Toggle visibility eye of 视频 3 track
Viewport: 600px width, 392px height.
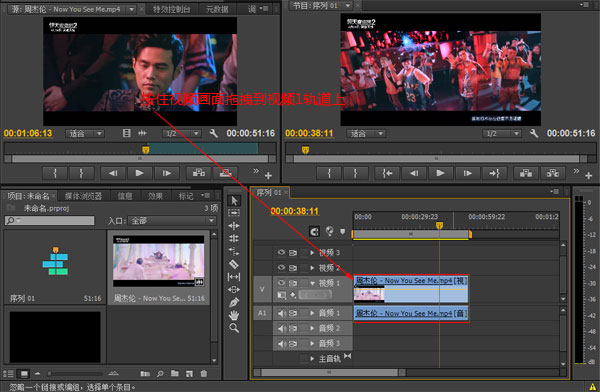[x=281, y=252]
